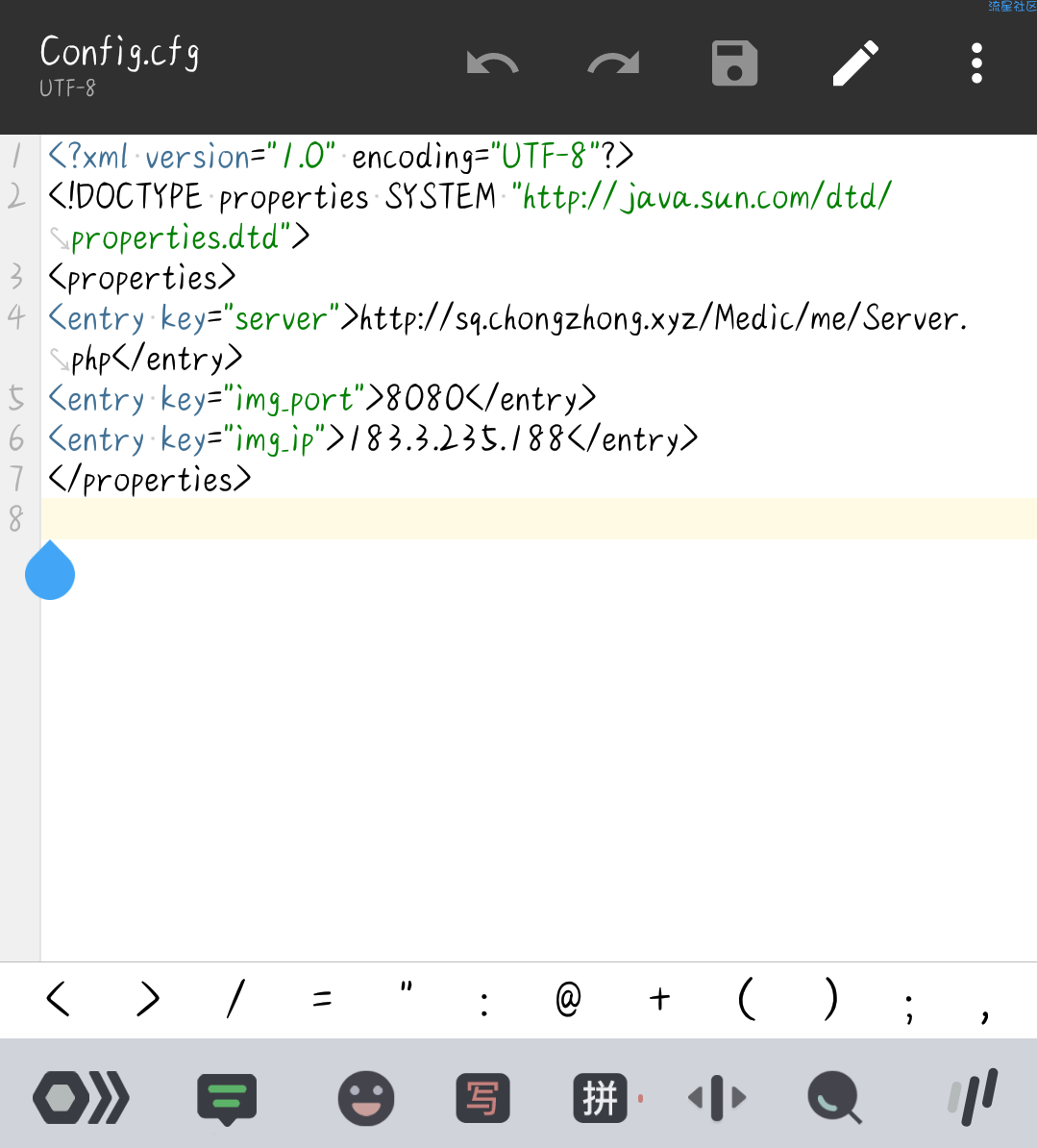Insert the greater-than symbol key
Image resolution: width=1037 pixels, height=1148 pixels.
point(148,999)
